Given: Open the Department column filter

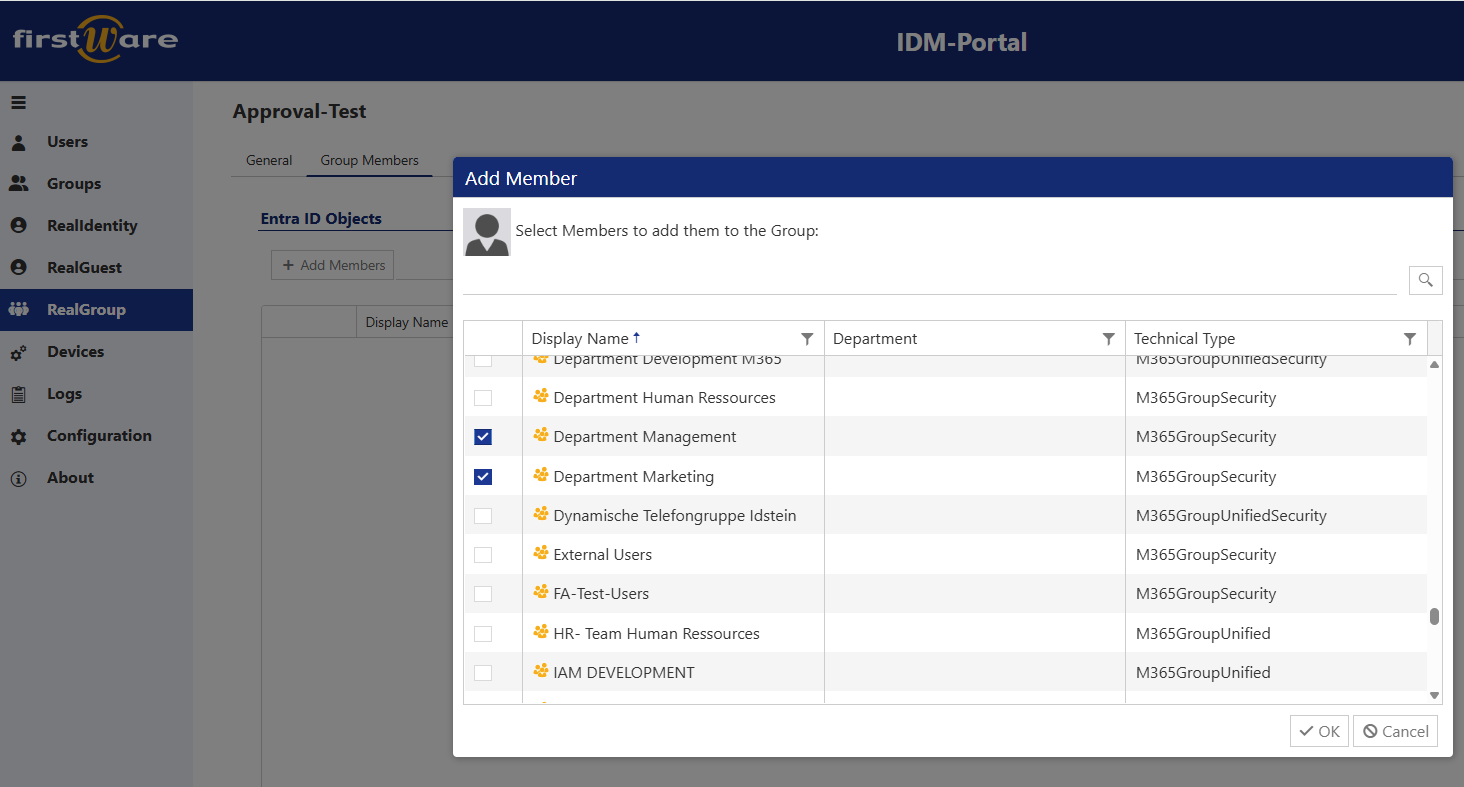Looking at the screenshot, I should coord(1108,339).
